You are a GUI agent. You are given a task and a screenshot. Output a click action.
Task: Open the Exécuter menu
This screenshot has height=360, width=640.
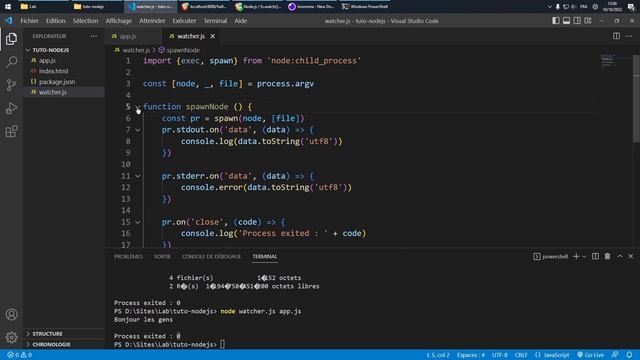(184, 21)
